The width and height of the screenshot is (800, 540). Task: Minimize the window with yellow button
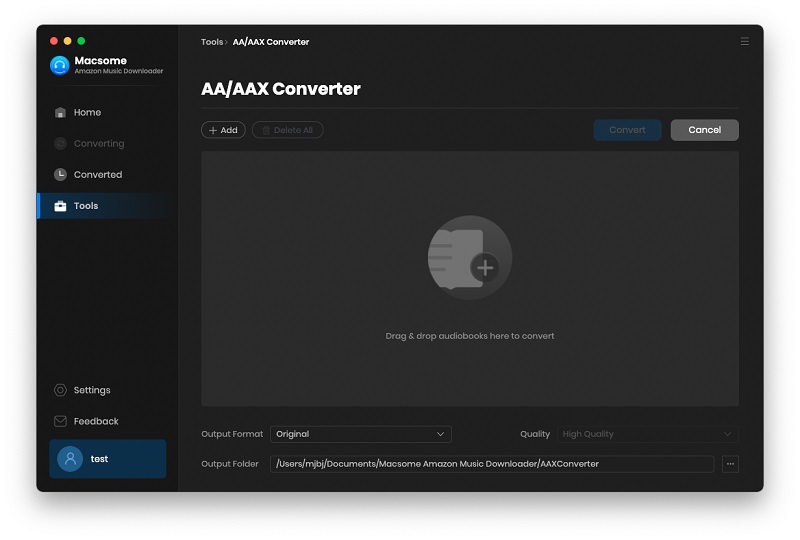67,41
